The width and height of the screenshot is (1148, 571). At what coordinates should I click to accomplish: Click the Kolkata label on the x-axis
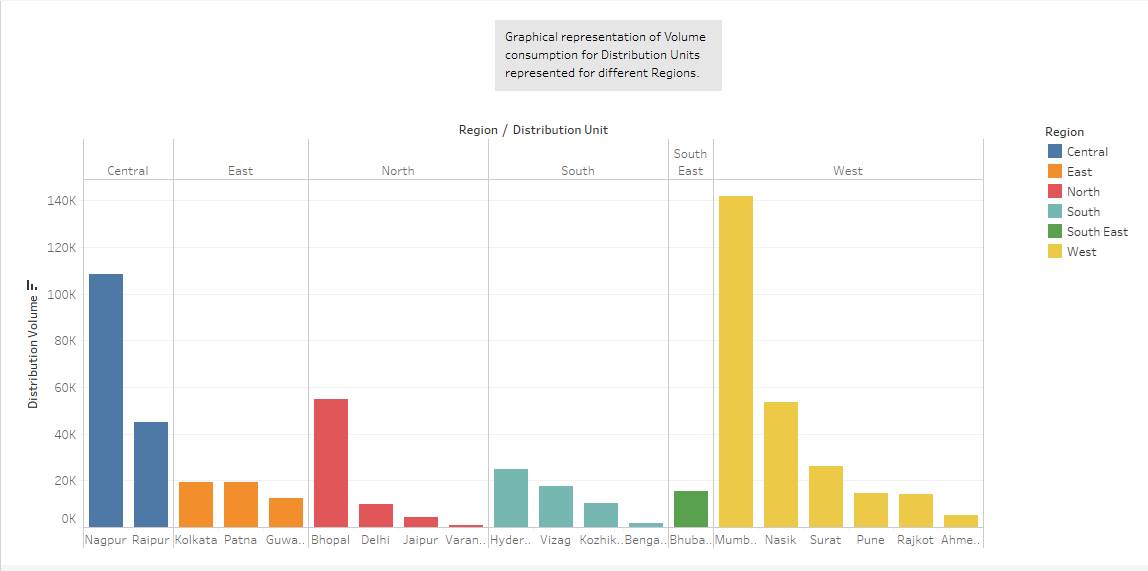(x=196, y=540)
